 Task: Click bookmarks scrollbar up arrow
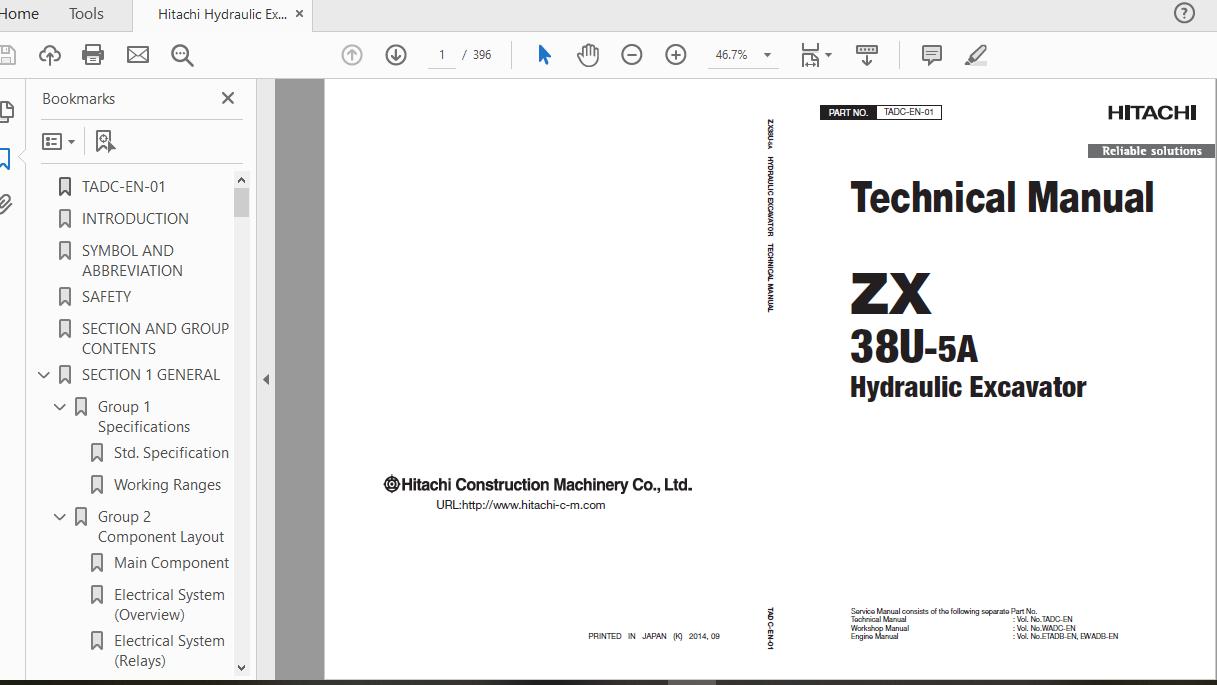tap(241, 180)
